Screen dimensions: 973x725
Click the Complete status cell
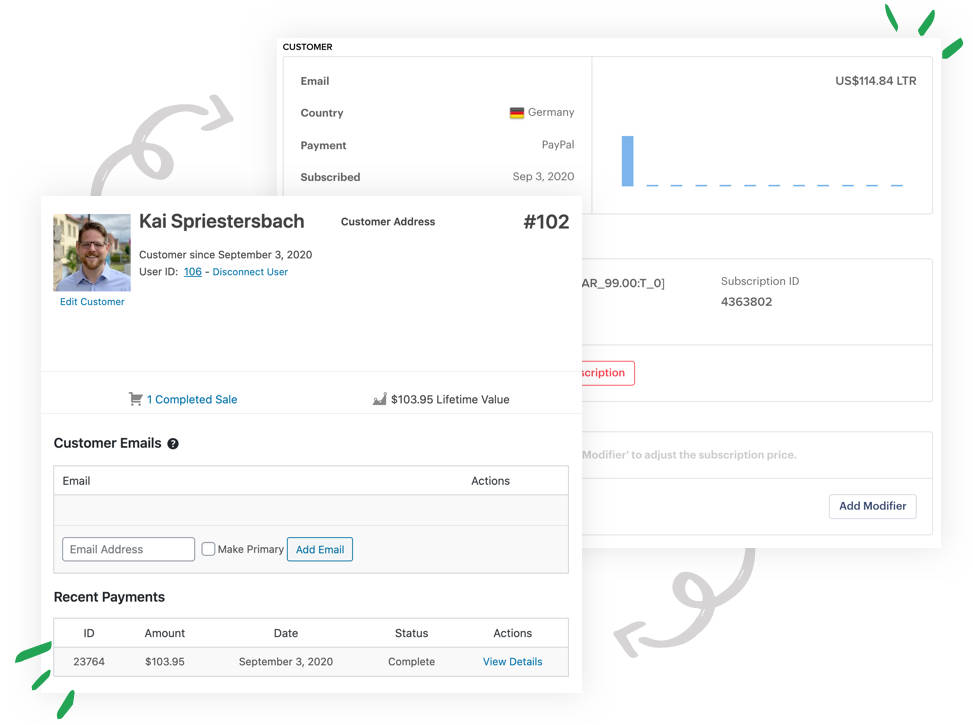tap(411, 662)
